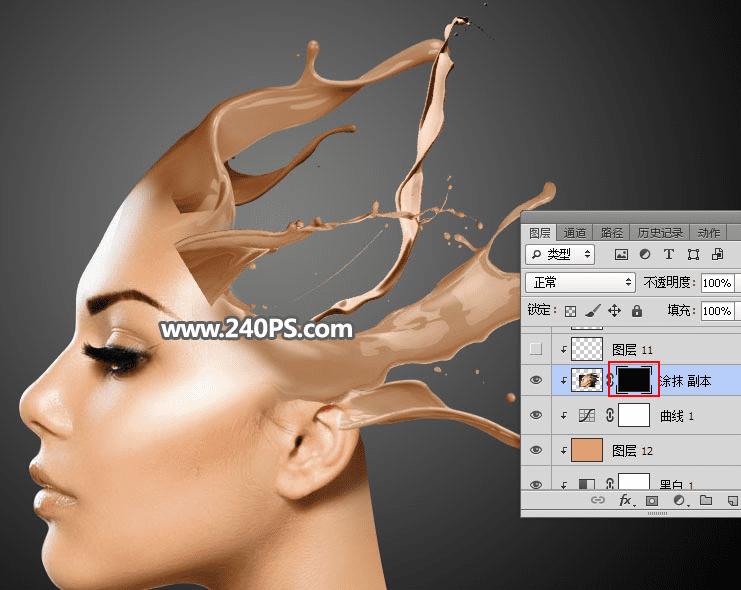741x590 pixels.
Task: Hide the 图层 12 layer
Action: 536,450
